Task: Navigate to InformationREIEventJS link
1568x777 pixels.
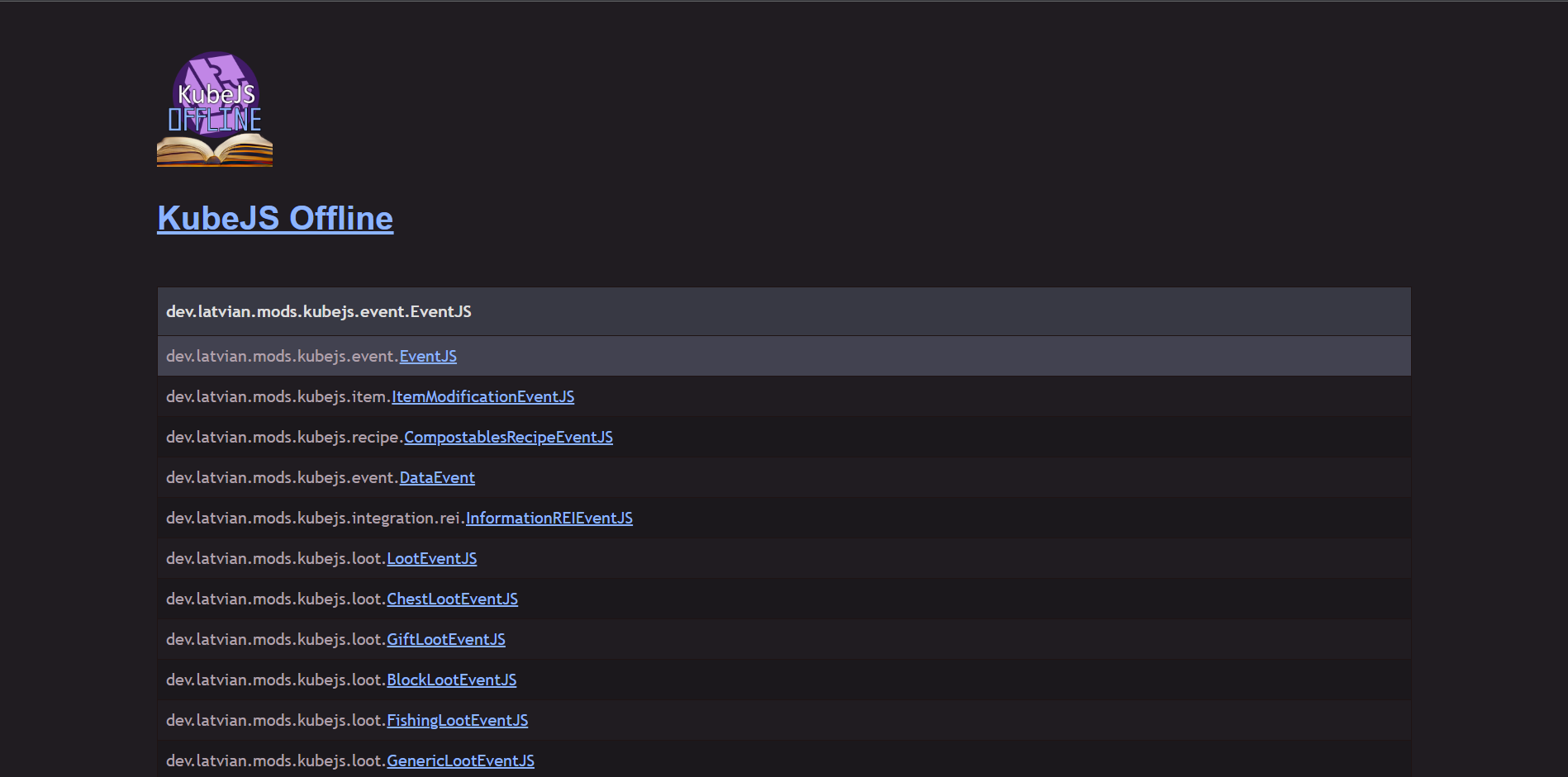Action: click(x=549, y=519)
